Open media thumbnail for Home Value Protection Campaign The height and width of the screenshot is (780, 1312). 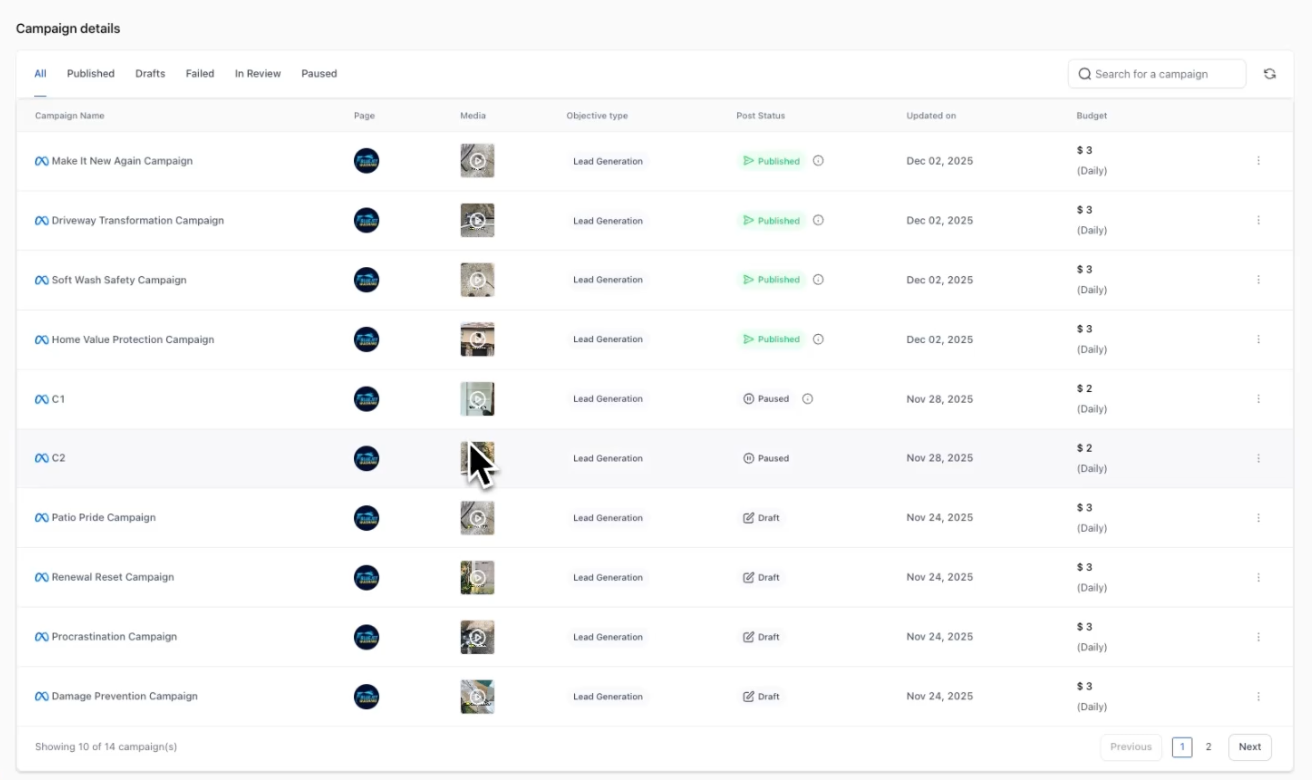[477, 339]
